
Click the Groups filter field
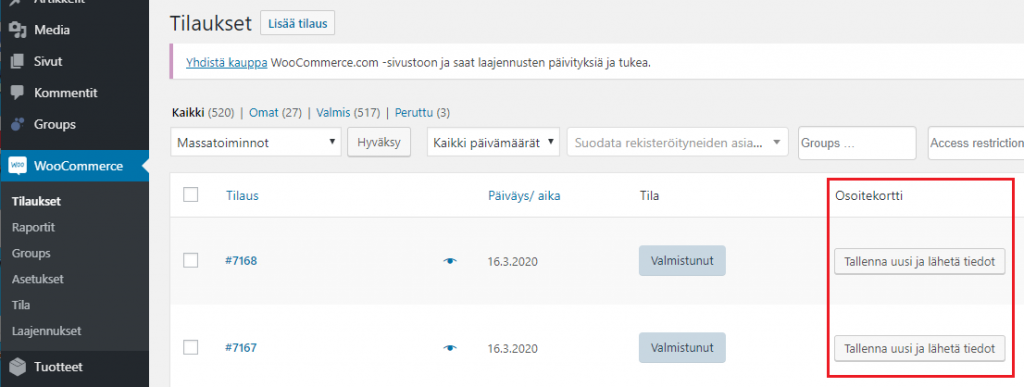[857, 143]
